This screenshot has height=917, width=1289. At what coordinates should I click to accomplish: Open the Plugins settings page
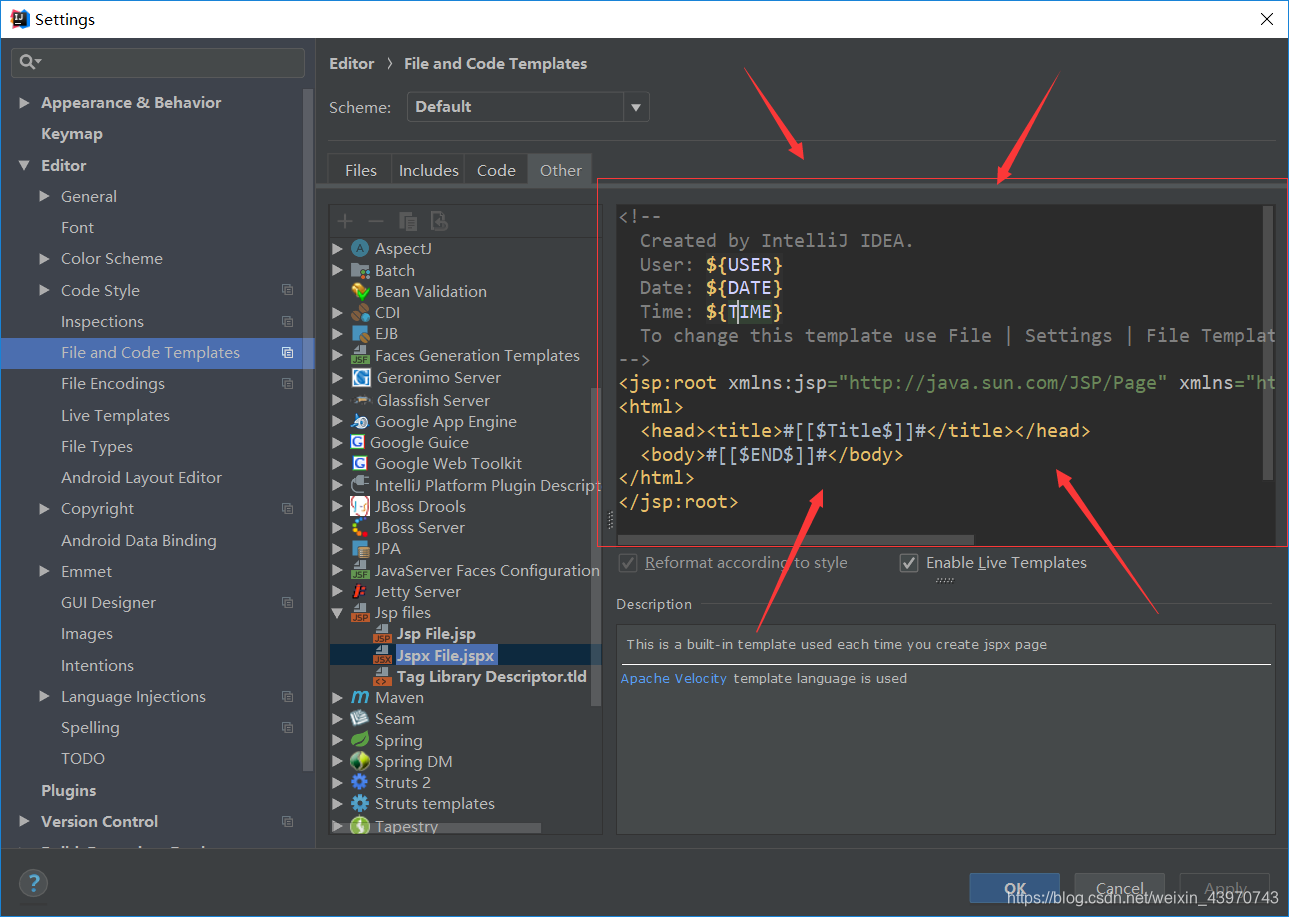click(69, 791)
